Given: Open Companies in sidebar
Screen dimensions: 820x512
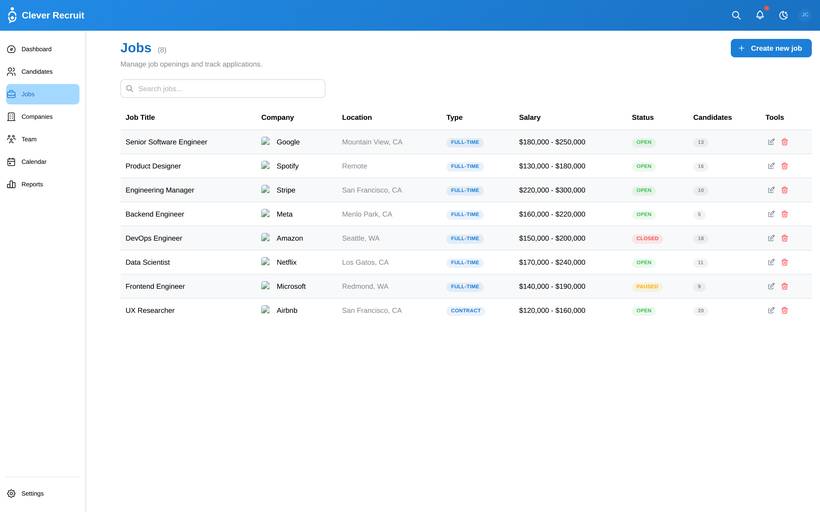Looking at the screenshot, I should [x=43, y=117].
